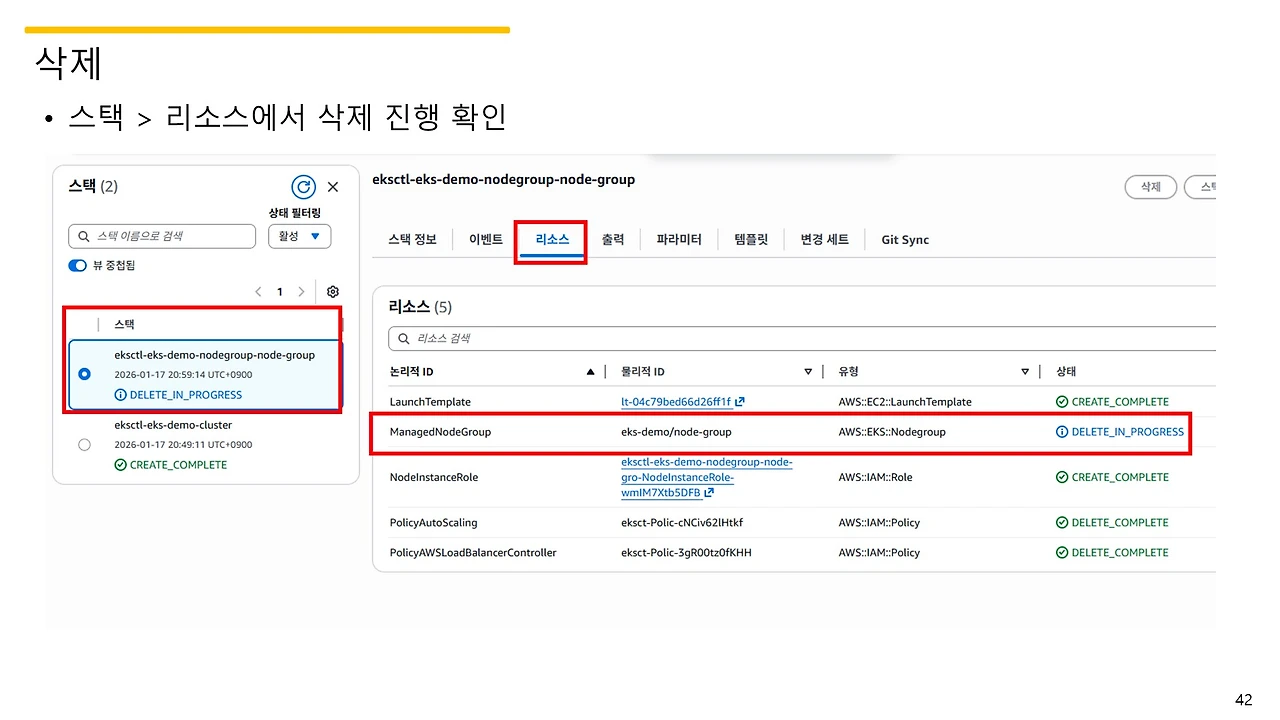
Task: Click the 삭제 button
Action: point(1151,187)
